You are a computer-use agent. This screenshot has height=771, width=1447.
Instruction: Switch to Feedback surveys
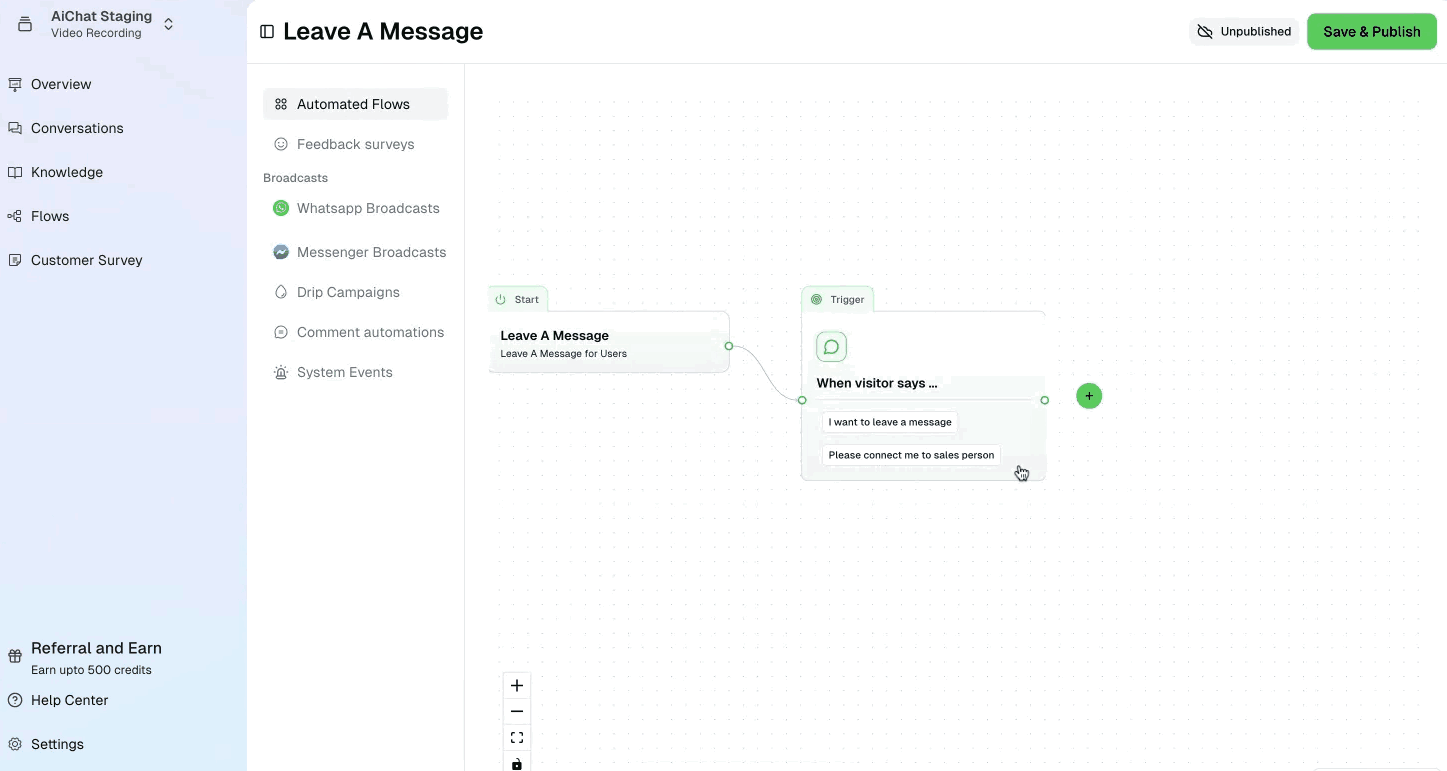point(354,144)
